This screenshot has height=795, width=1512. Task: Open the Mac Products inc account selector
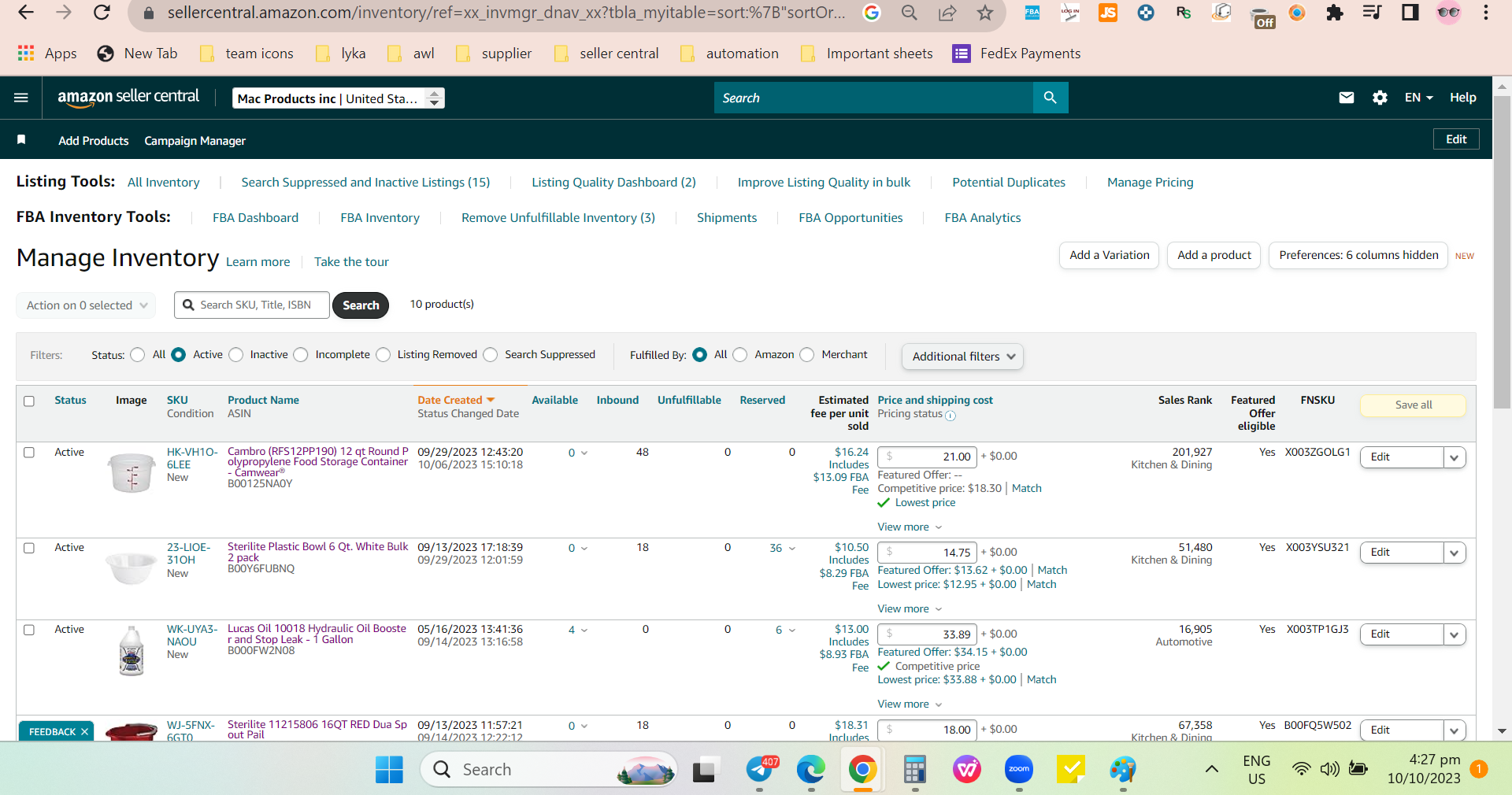point(339,98)
